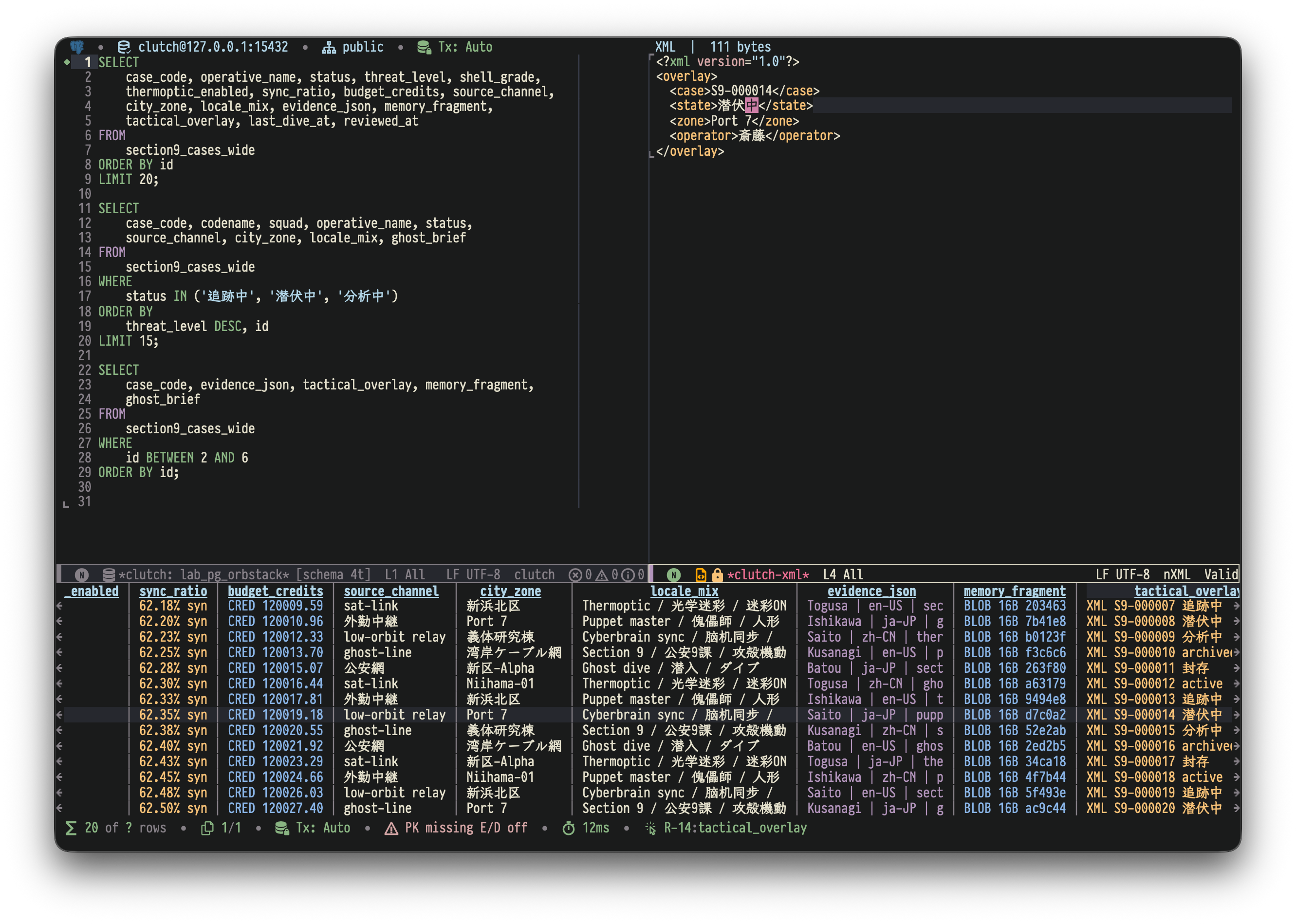Click the CRED 120019.18 cell
This screenshot has width=1296, height=924.
point(276,715)
